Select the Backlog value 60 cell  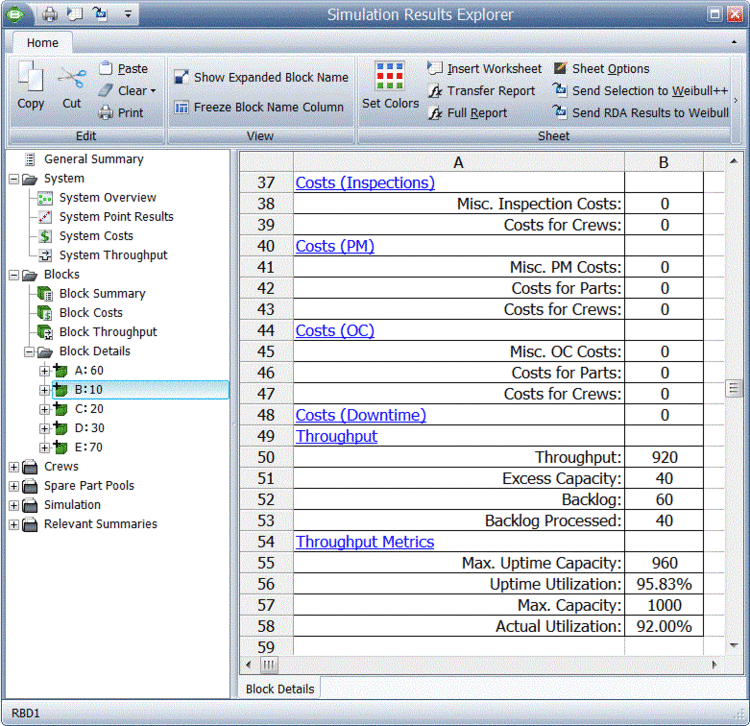click(x=664, y=499)
